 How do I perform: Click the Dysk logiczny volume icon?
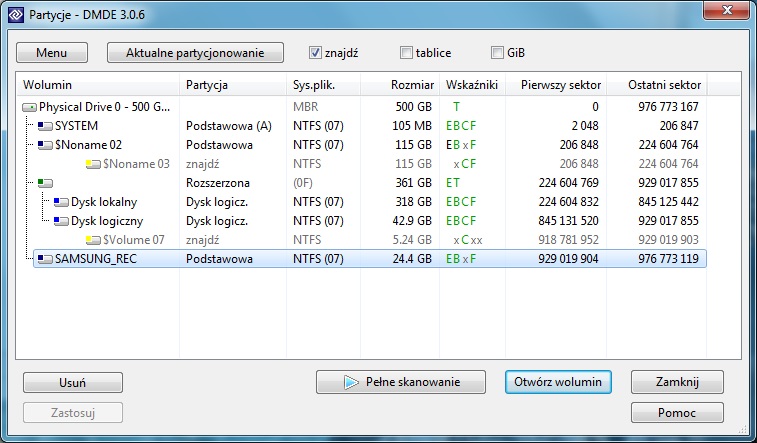click(61, 222)
